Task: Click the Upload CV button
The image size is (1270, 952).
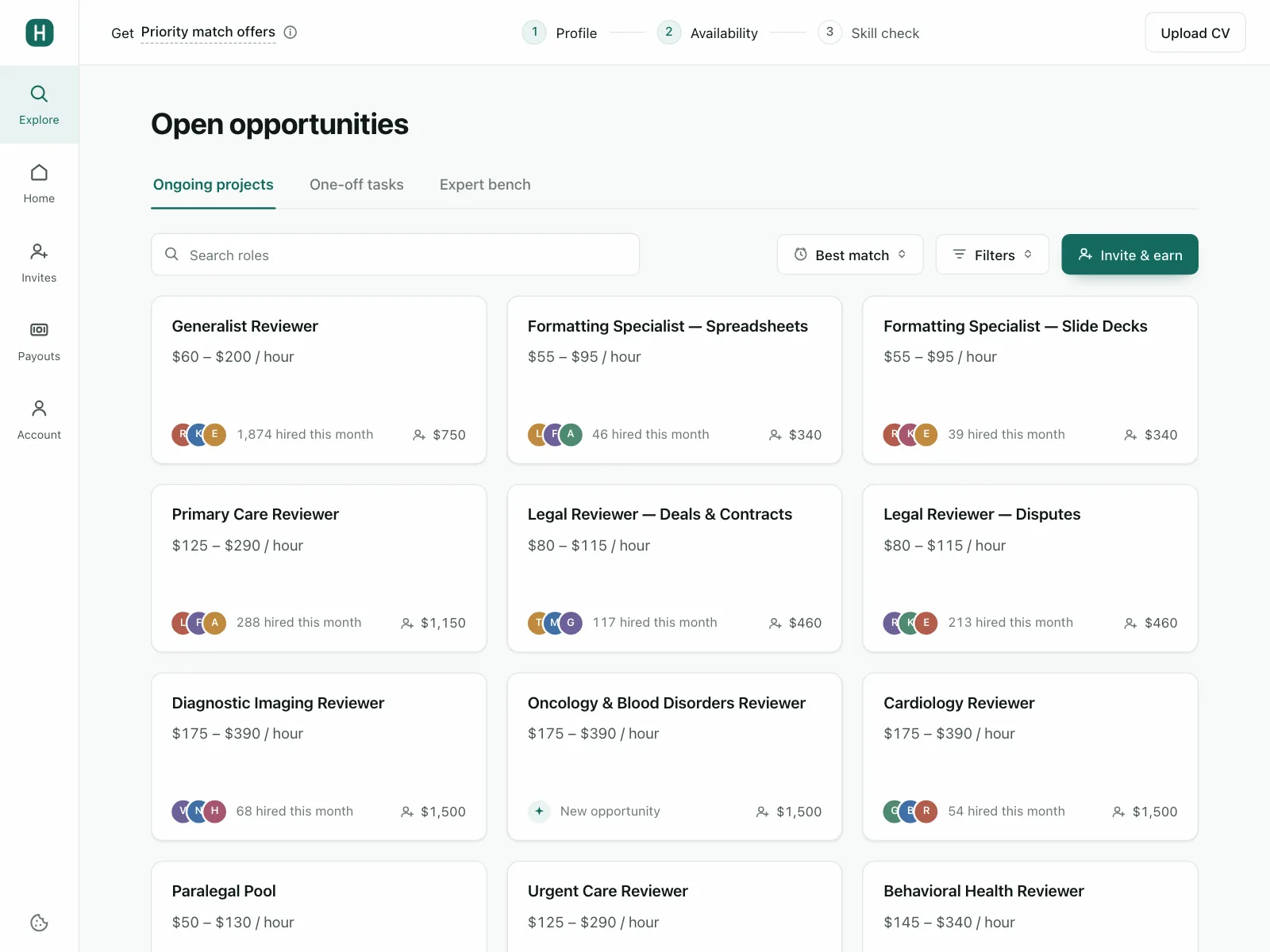Action: pos(1195,33)
